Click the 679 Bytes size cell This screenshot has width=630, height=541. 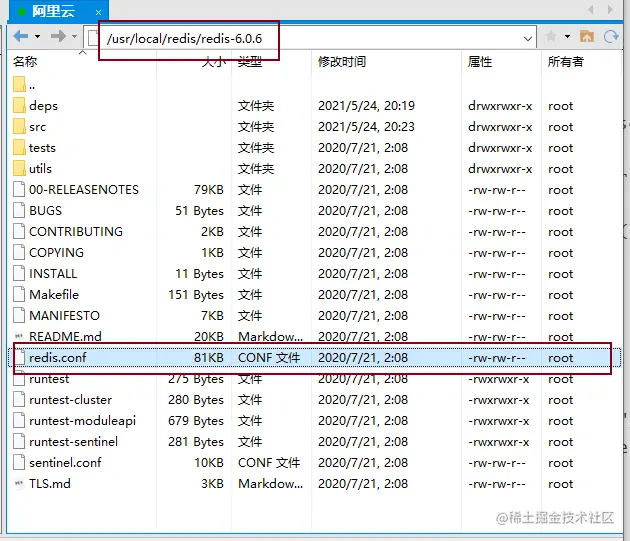[196, 420]
